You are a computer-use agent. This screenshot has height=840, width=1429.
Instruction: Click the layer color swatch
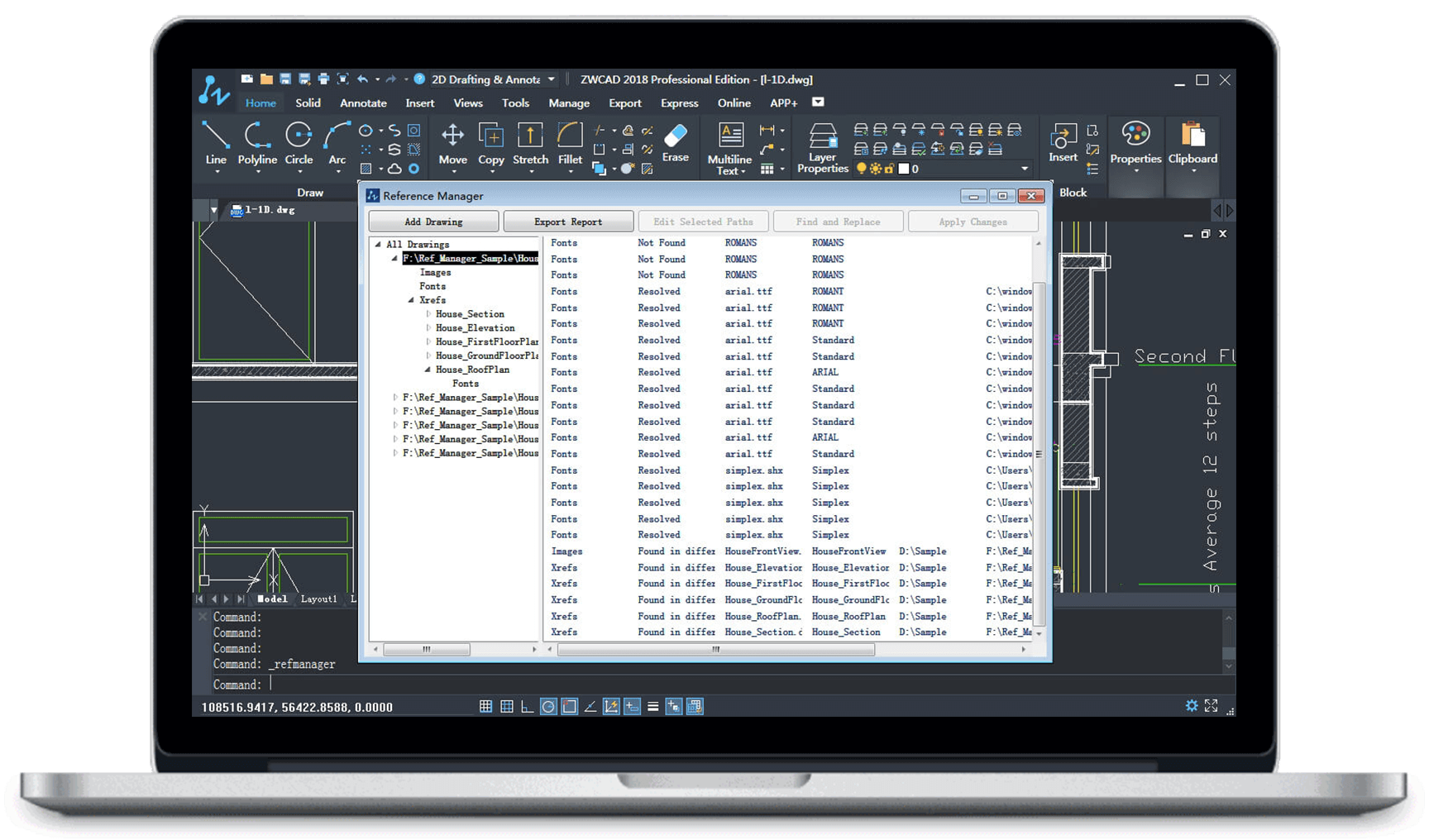point(904,169)
